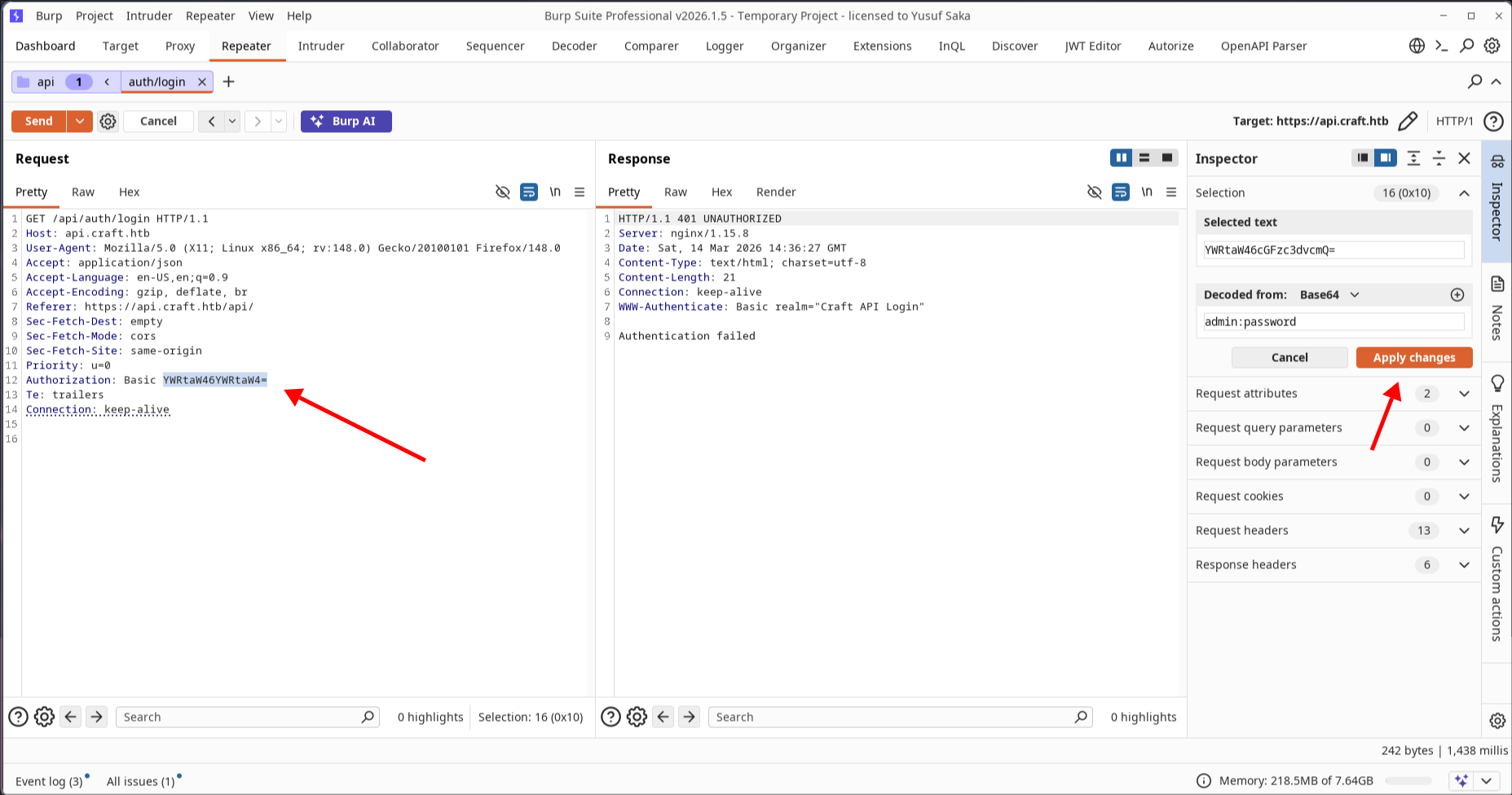
Task: Edit target with the pencil icon
Action: (1407, 121)
